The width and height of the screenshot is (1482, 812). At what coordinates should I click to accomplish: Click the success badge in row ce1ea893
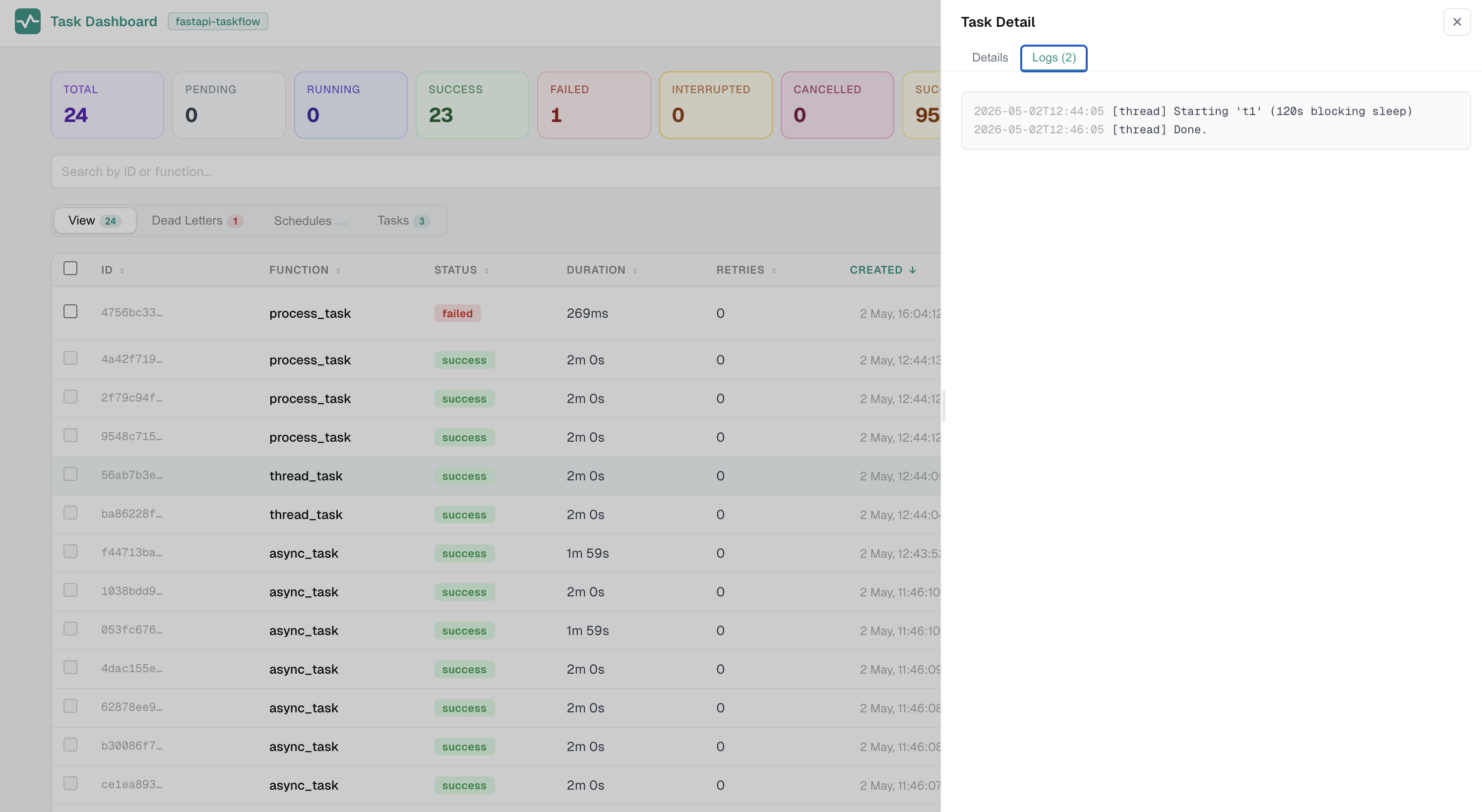pos(464,785)
